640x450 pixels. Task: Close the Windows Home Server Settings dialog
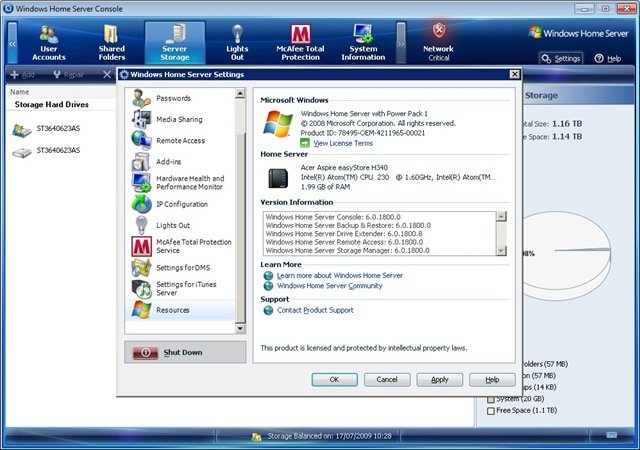pos(515,74)
